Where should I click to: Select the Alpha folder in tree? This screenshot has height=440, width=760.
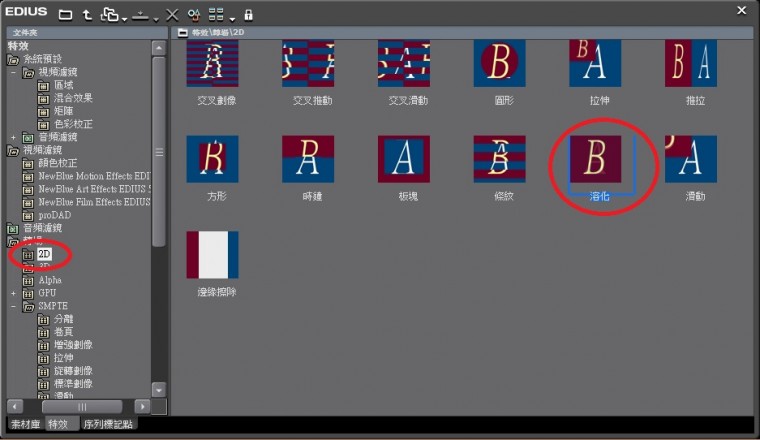pos(49,281)
